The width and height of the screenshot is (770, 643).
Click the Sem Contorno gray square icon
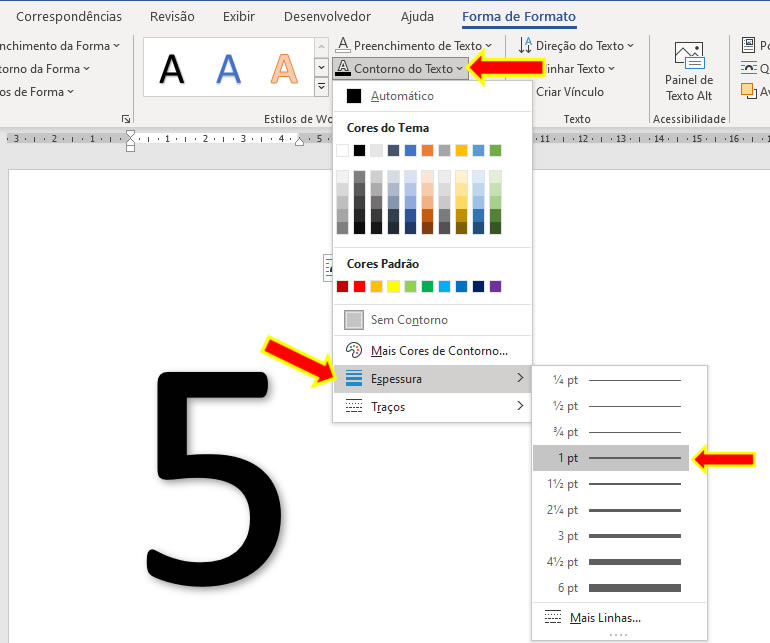coord(354,320)
